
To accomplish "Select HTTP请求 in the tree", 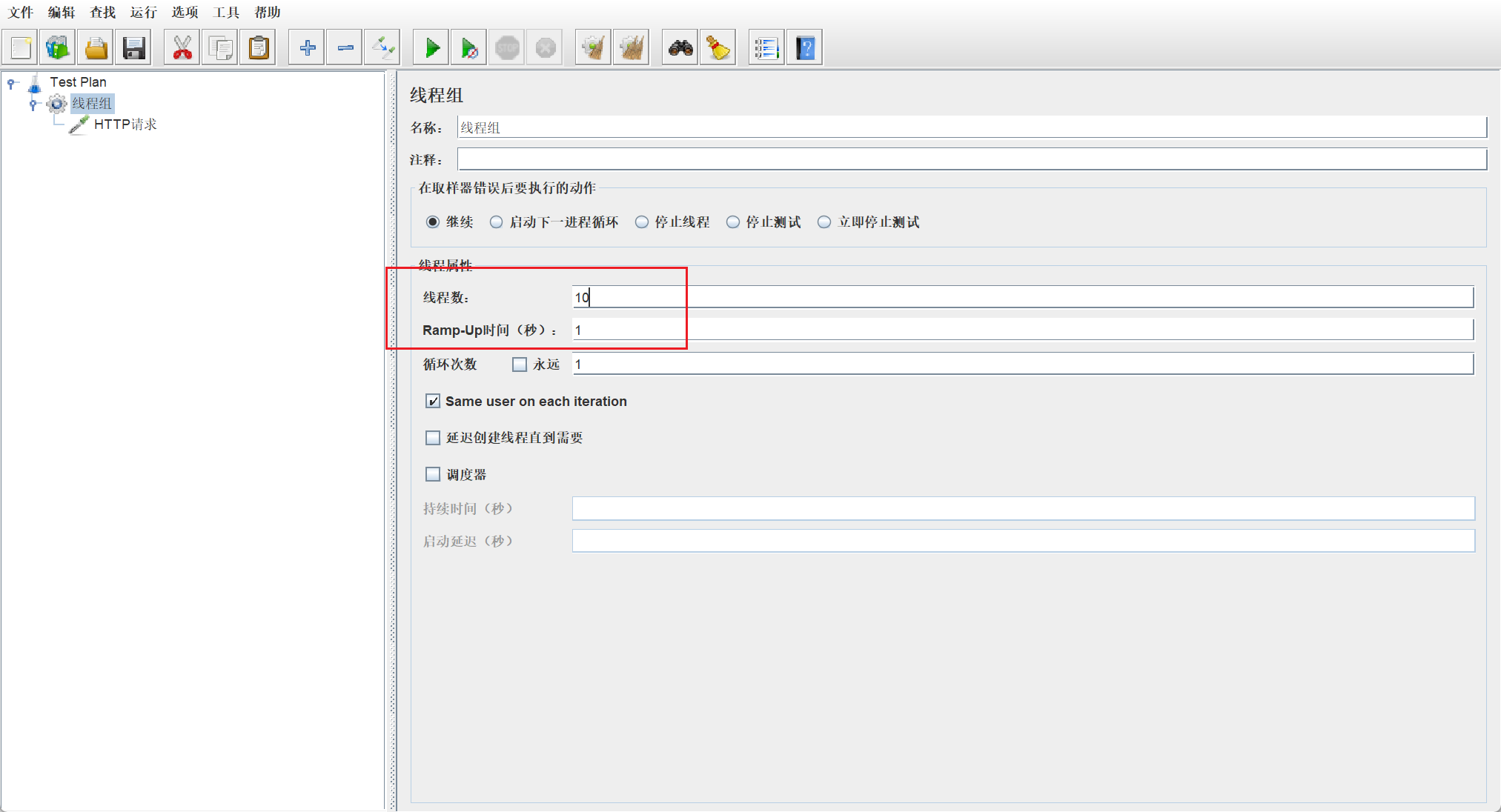I will pos(125,124).
